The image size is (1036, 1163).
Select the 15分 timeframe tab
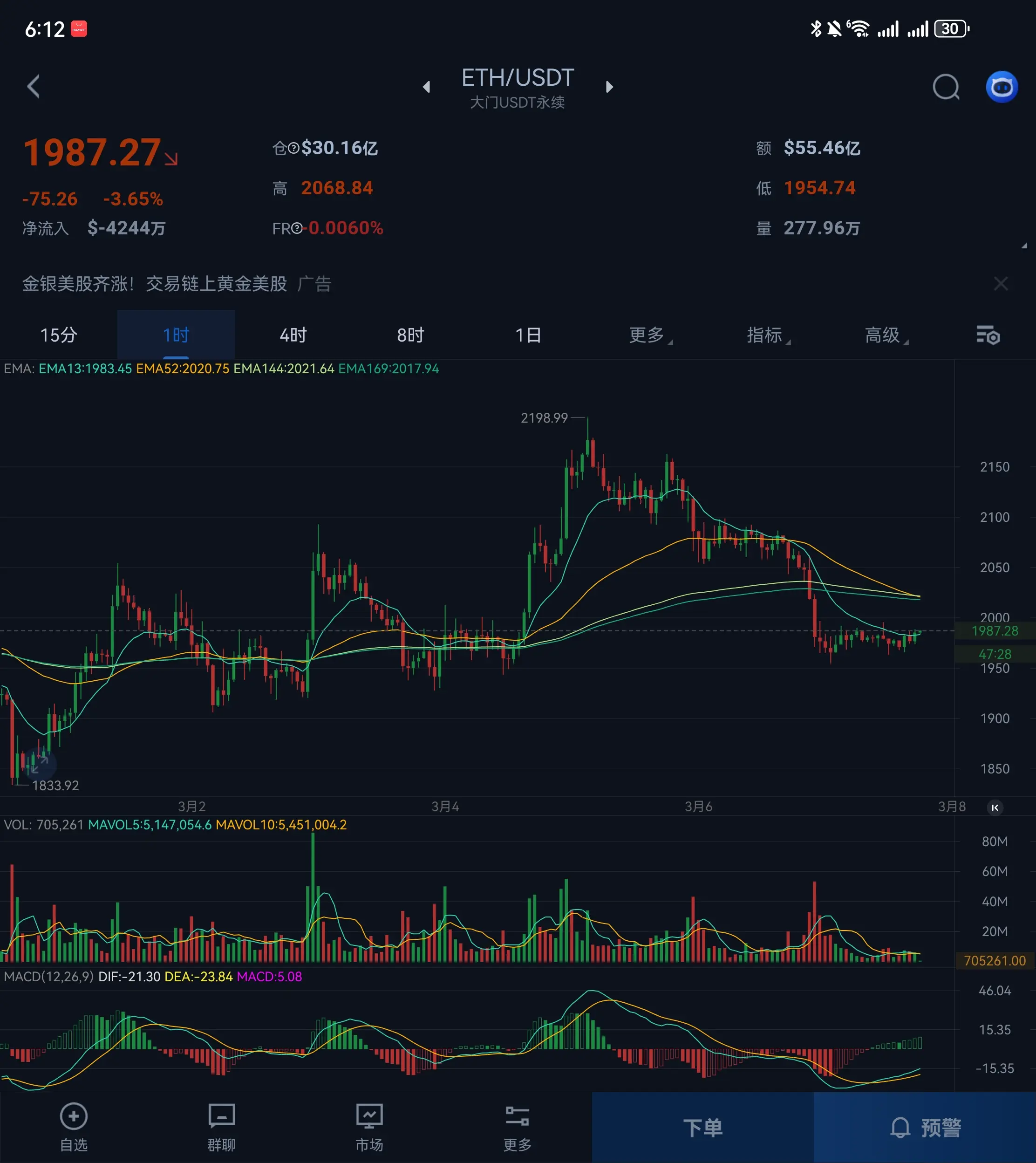tap(58, 335)
